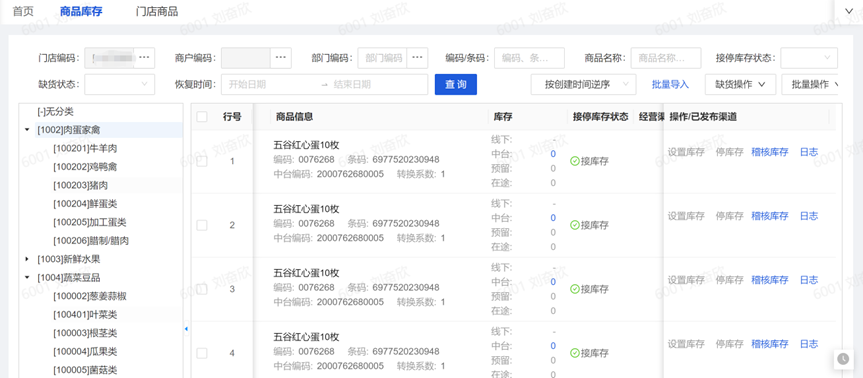The image size is (863, 378).
Task: Click green 接库存 status icon in row 1
Action: coord(575,161)
